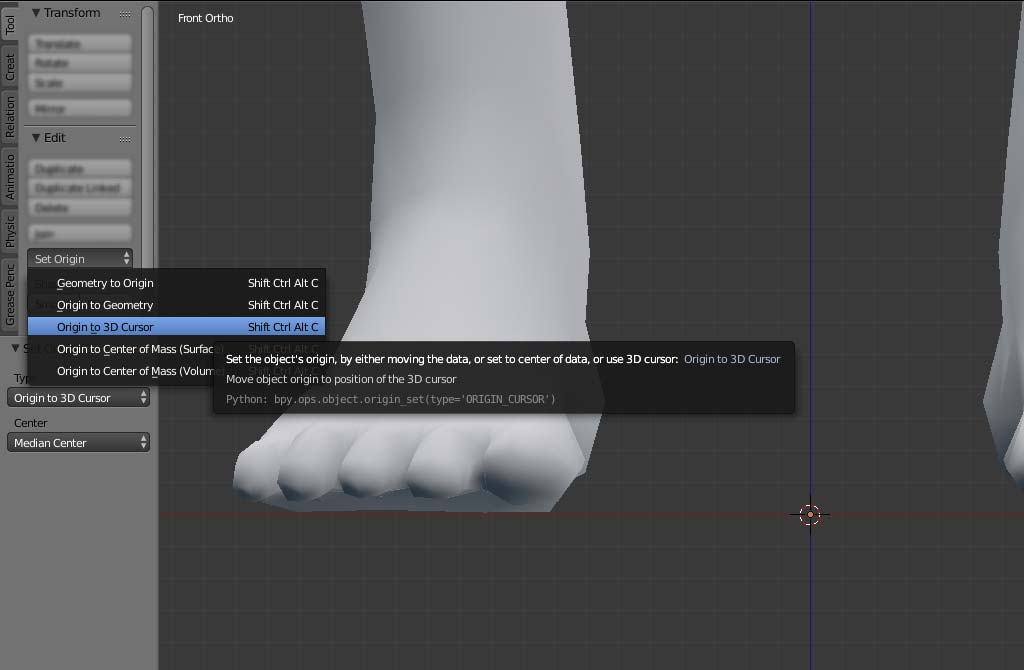Open the Type dropdown showing Origin to 3D Cursor
This screenshot has width=1024, height=670.
[x=78, y=398]
